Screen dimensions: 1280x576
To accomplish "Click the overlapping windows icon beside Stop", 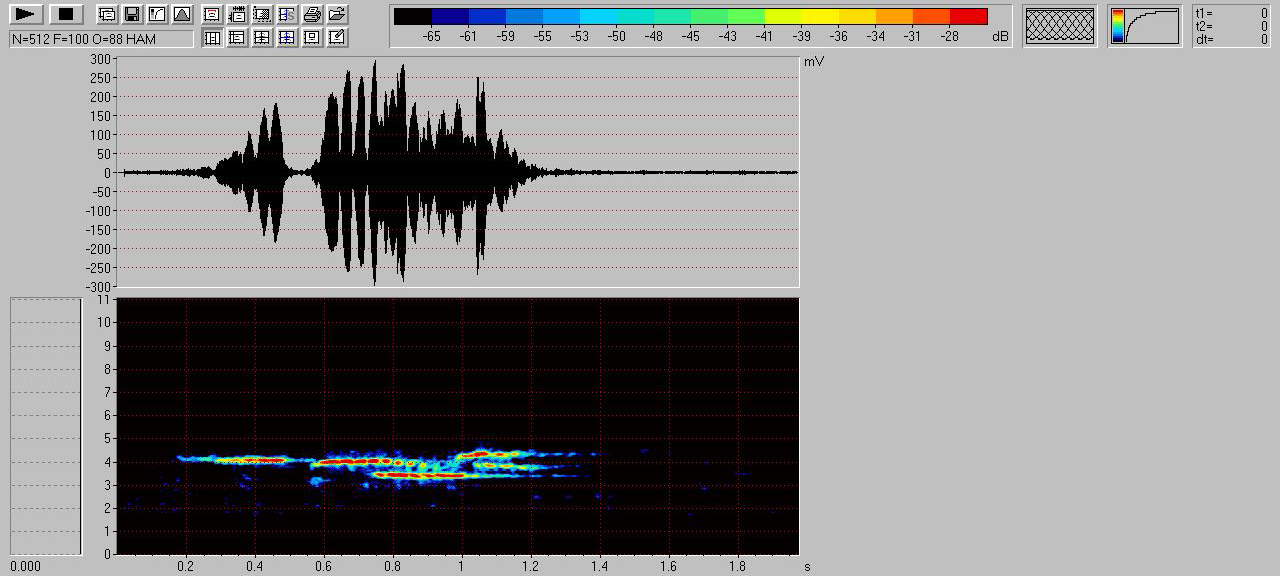I will [107, 14].
